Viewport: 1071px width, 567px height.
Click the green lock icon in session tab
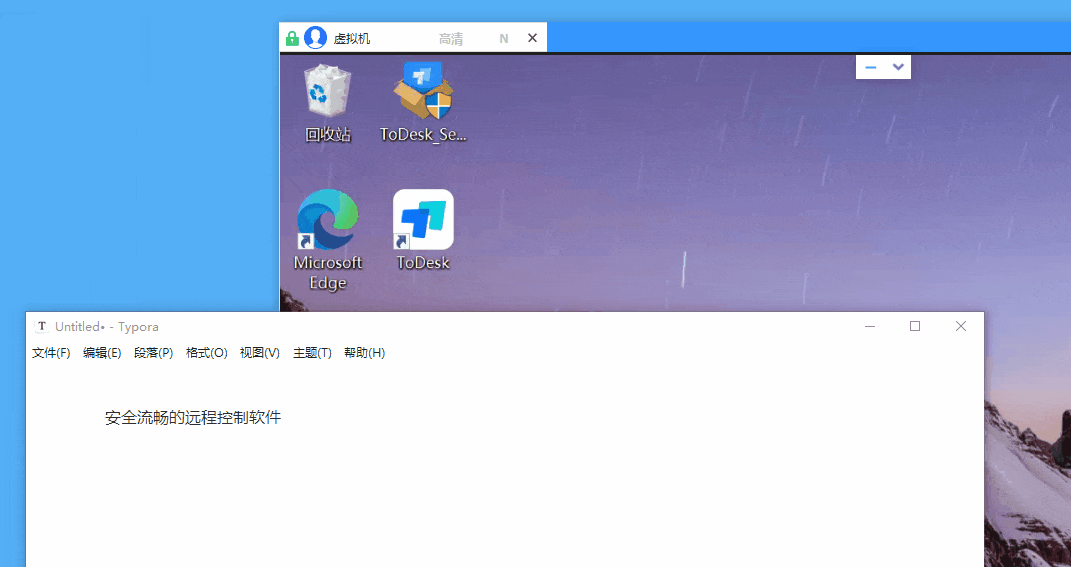tap(292, 39)
